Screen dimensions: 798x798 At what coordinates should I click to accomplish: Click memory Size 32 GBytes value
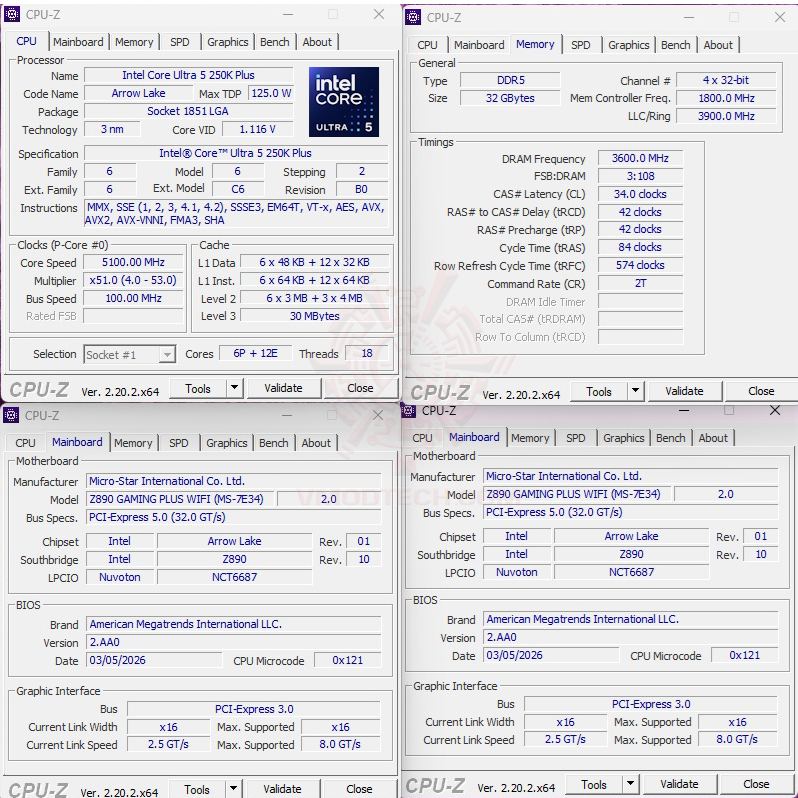point(510,98)
